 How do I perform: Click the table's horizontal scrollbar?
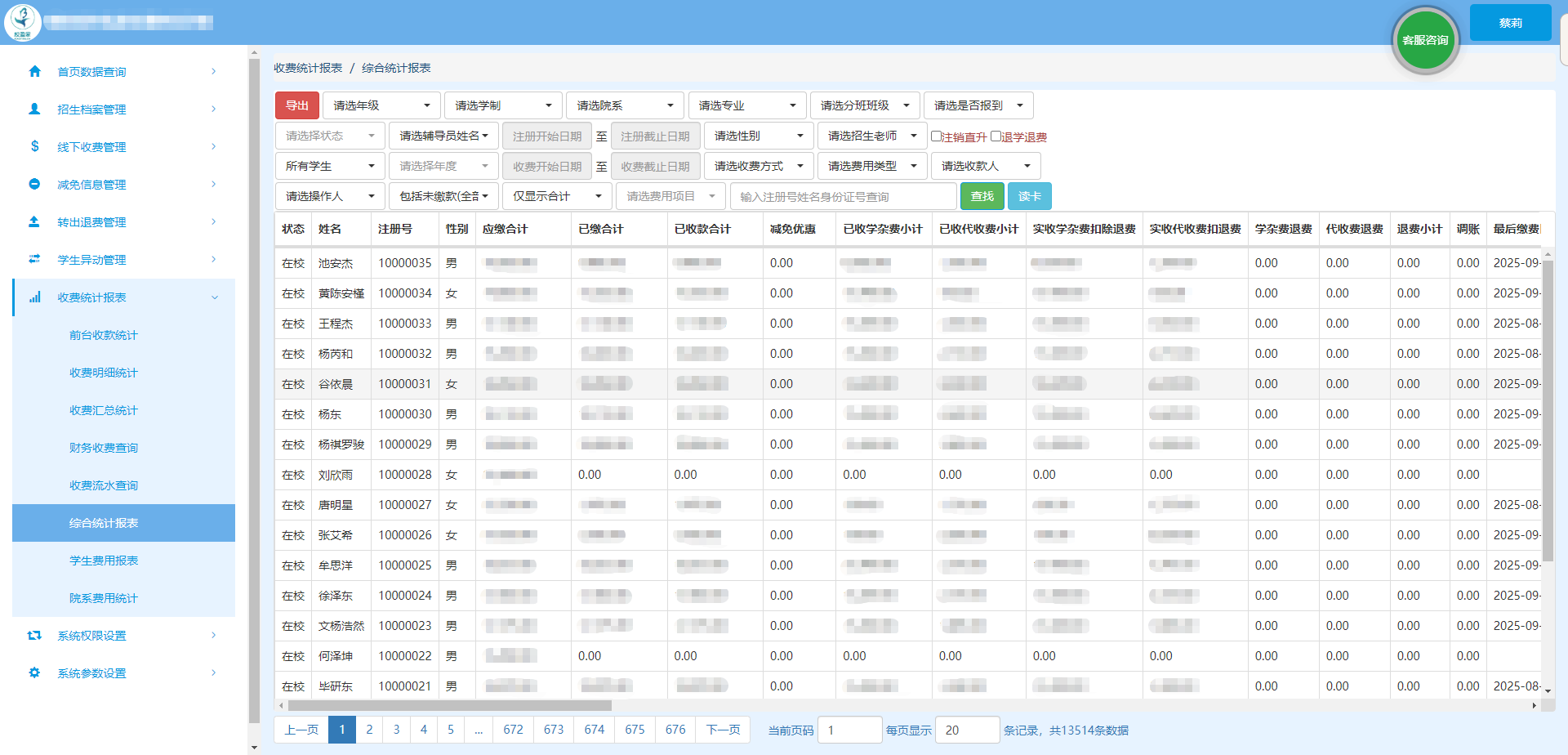pos(449,705)
